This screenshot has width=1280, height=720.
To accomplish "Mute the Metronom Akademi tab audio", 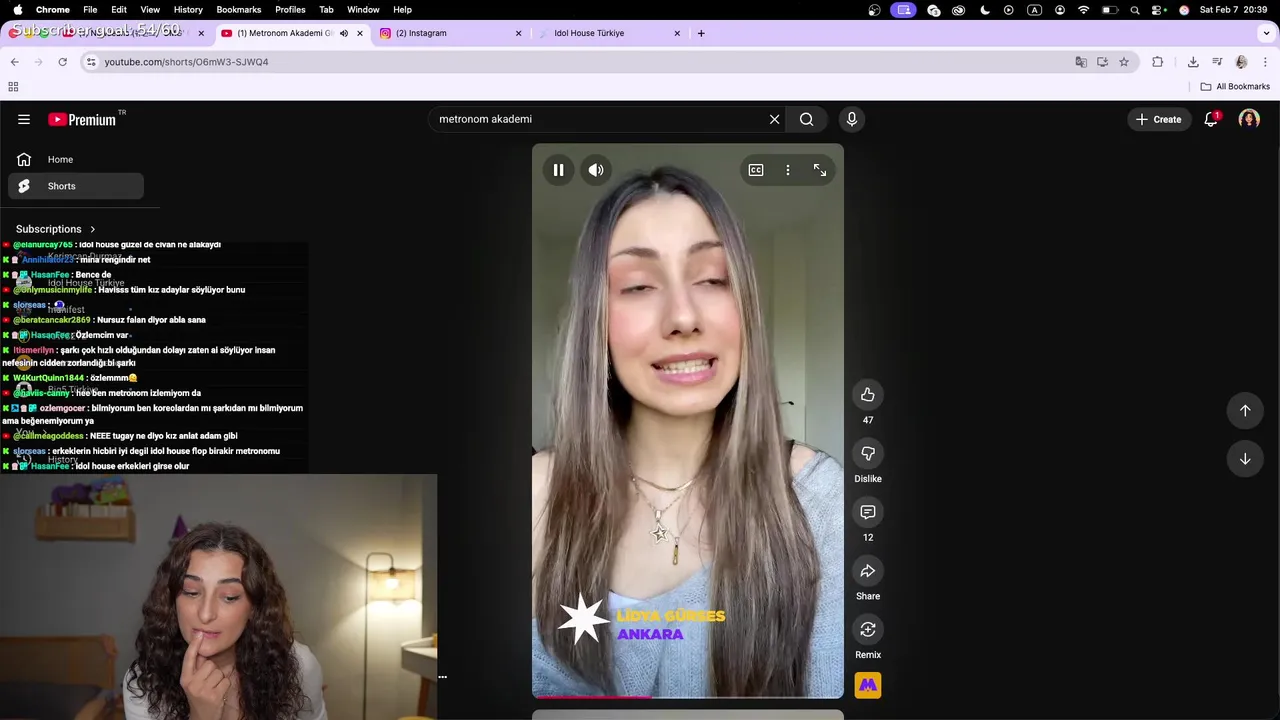I will [344, 33].
